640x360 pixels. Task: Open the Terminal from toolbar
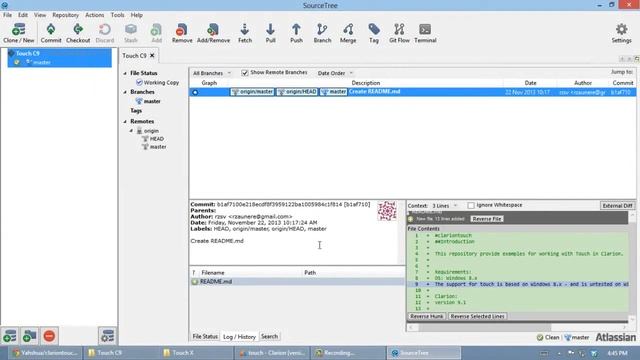pyautogui.click(x=425, y=33)
